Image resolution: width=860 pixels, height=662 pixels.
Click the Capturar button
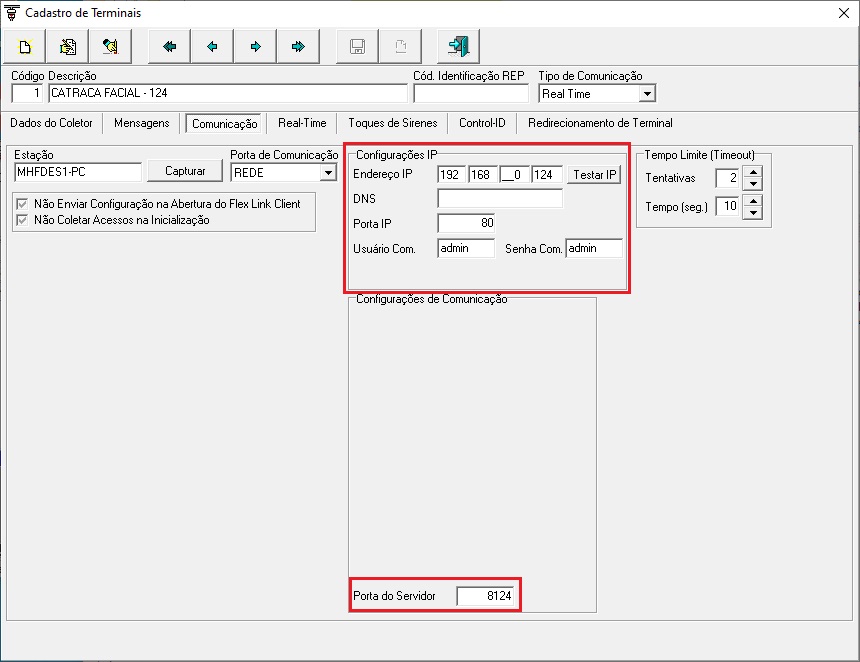pyautogui.click(x=185, y=171)
